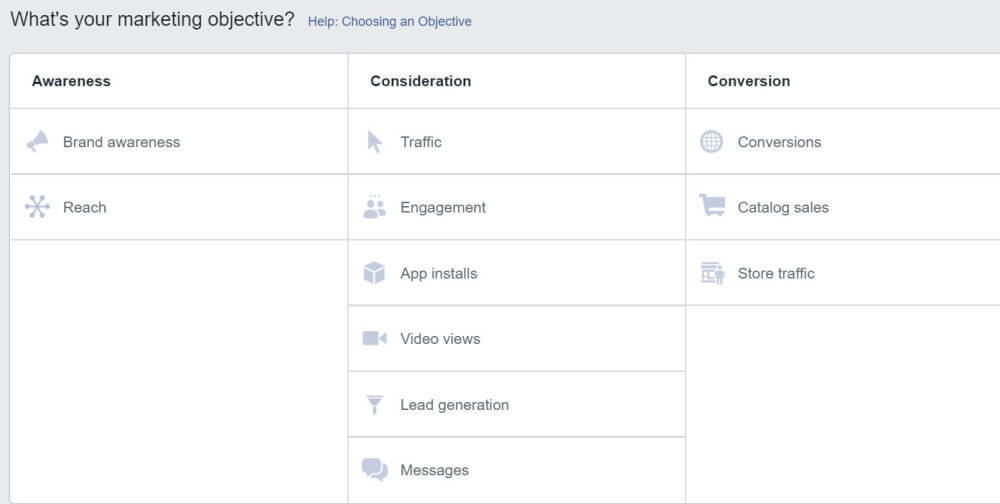This screenshot has height=504, width=1000.
Task: Click the Conversions globe icon
Action: pyautogui.click(x=712, y=142)
